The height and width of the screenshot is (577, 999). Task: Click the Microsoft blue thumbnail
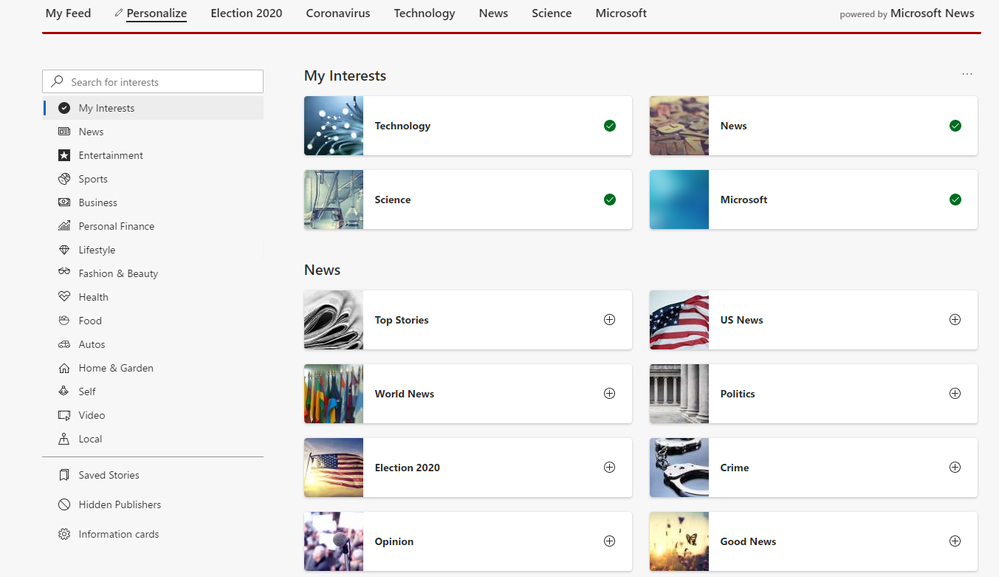pyautogui.click(x=679, y=200)
